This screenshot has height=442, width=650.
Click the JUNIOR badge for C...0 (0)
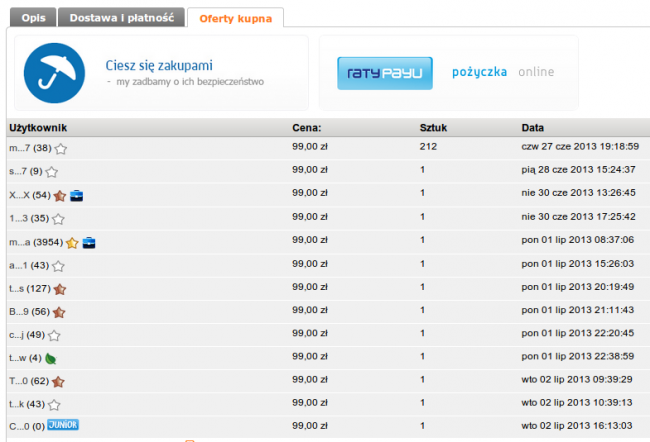63,425
